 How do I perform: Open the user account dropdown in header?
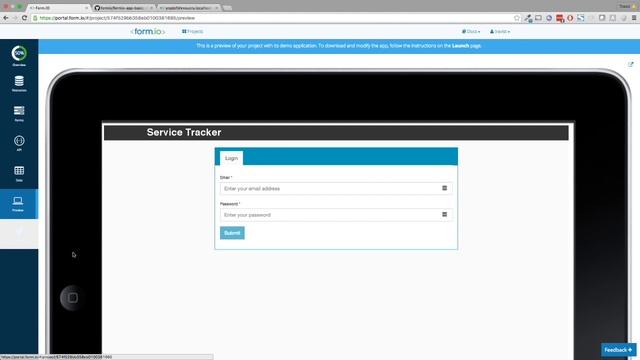[500, 31]
